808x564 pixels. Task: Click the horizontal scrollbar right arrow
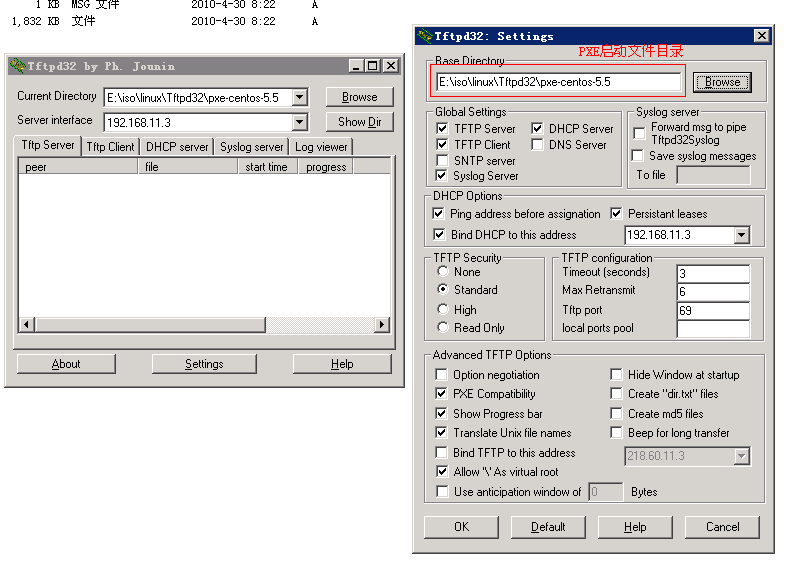(381, 325)
